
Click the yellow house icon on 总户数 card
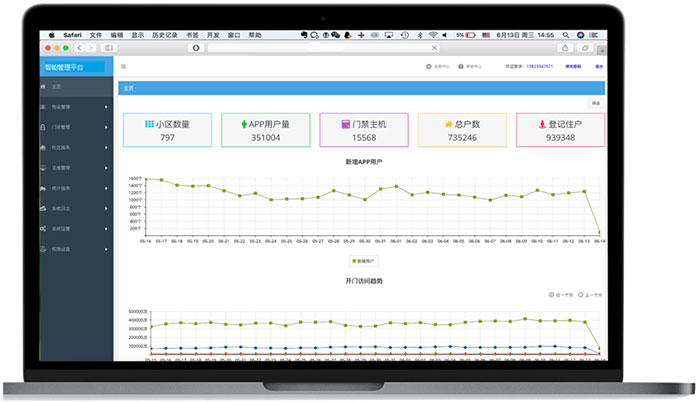[449, 124]
